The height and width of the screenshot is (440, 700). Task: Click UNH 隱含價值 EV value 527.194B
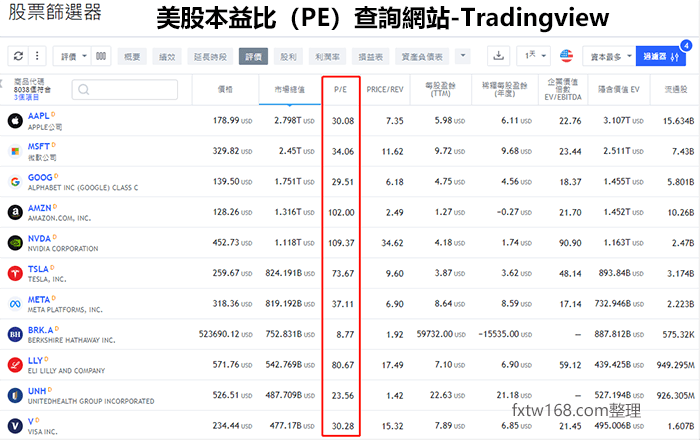coord(612,395)
